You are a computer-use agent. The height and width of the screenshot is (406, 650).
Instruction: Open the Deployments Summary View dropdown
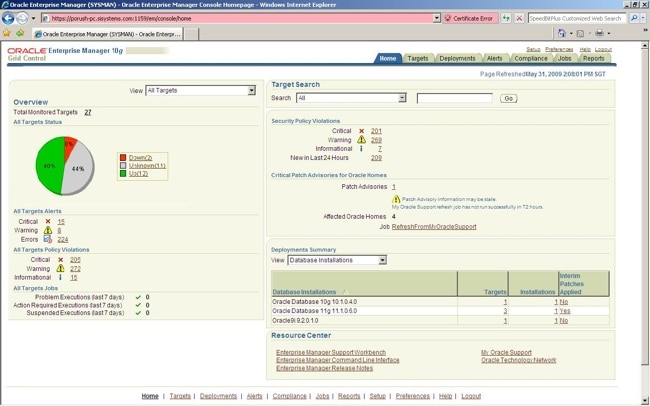tap(337, 260)
